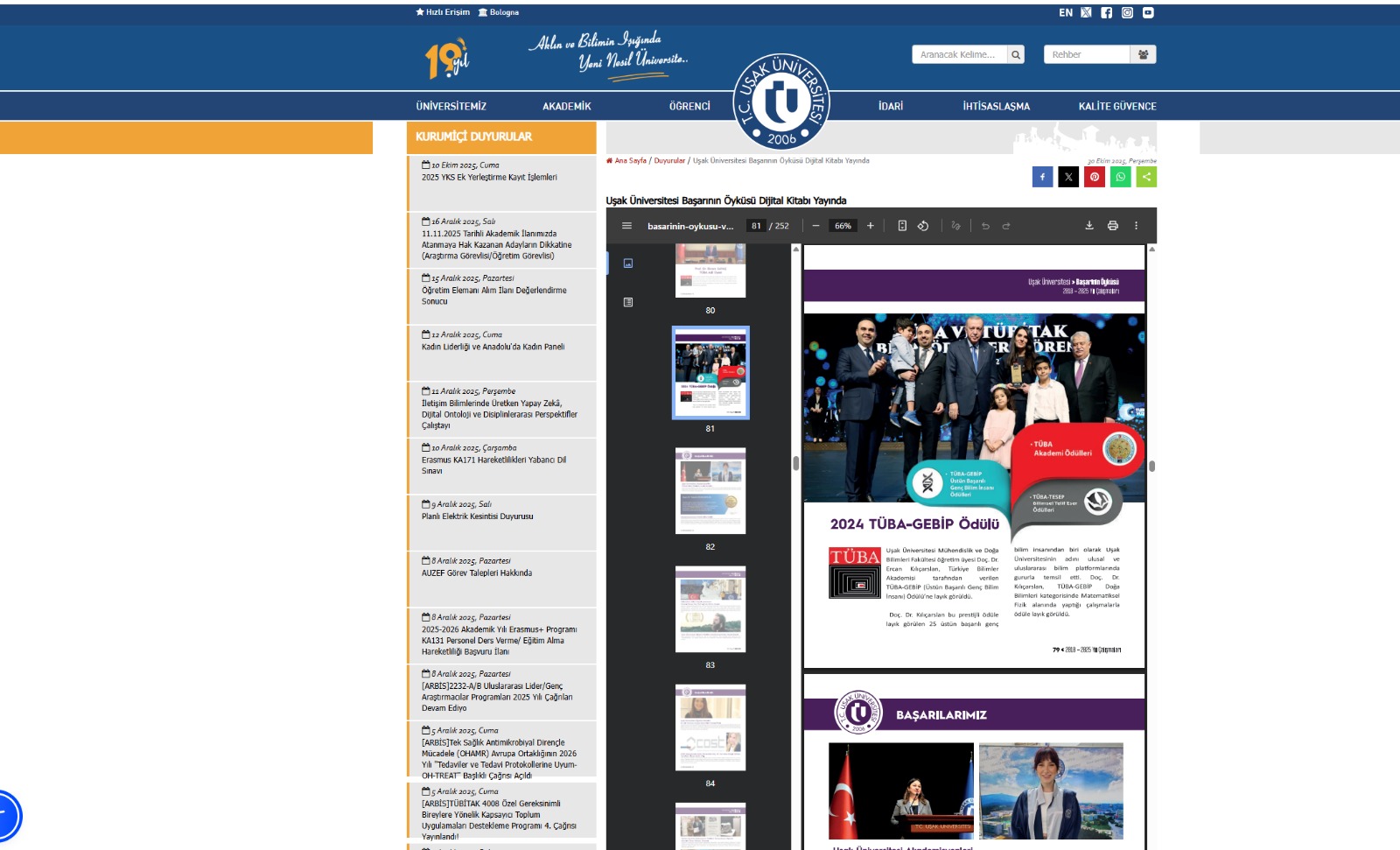Image resolution: width=1400 pixels, height=850 pixels.
Task: Share article on Pinterest
Action: 1095,177
